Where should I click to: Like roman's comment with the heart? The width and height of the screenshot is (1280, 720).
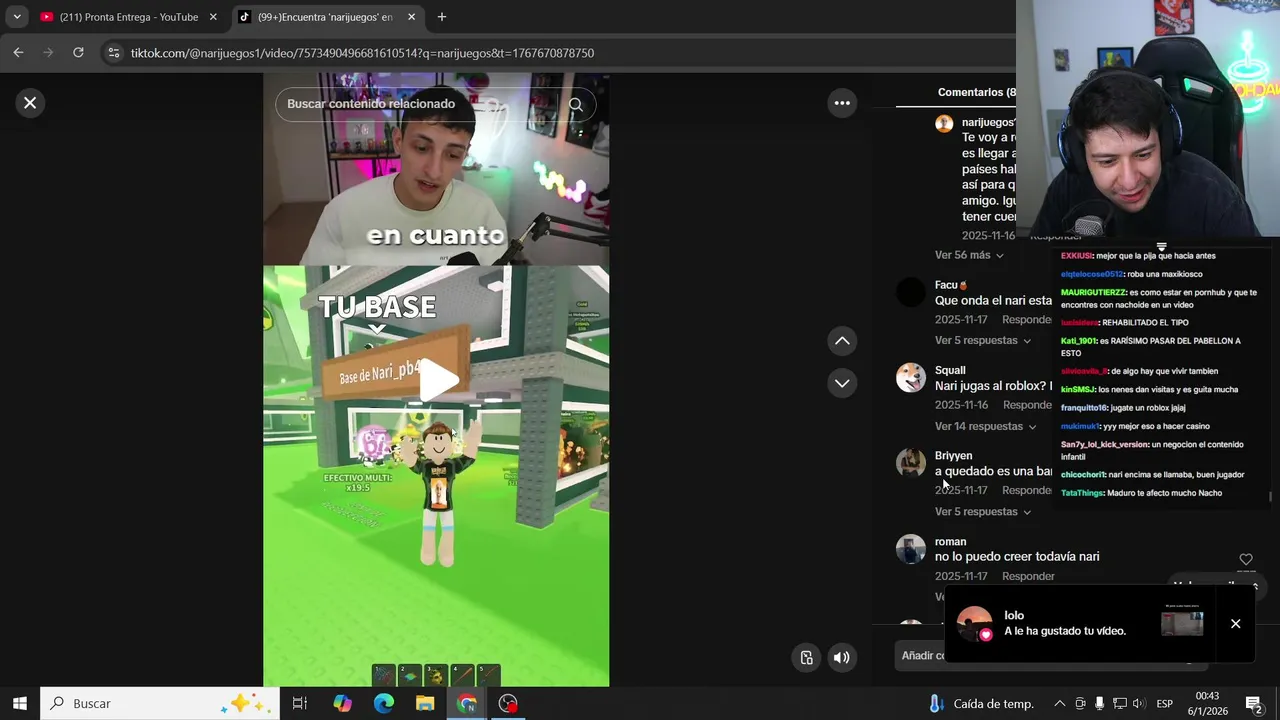coord(1246,560)
